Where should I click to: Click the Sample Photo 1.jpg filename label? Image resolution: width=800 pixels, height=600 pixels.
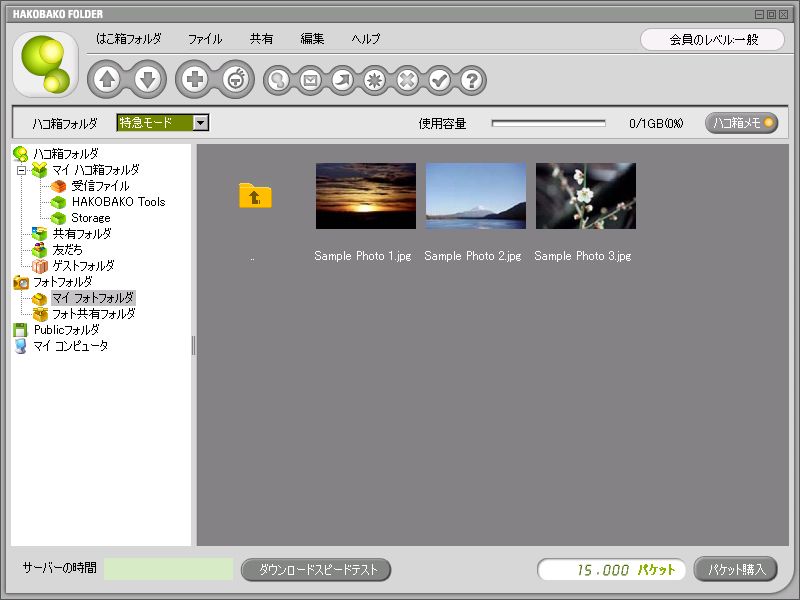pos(363,256)
